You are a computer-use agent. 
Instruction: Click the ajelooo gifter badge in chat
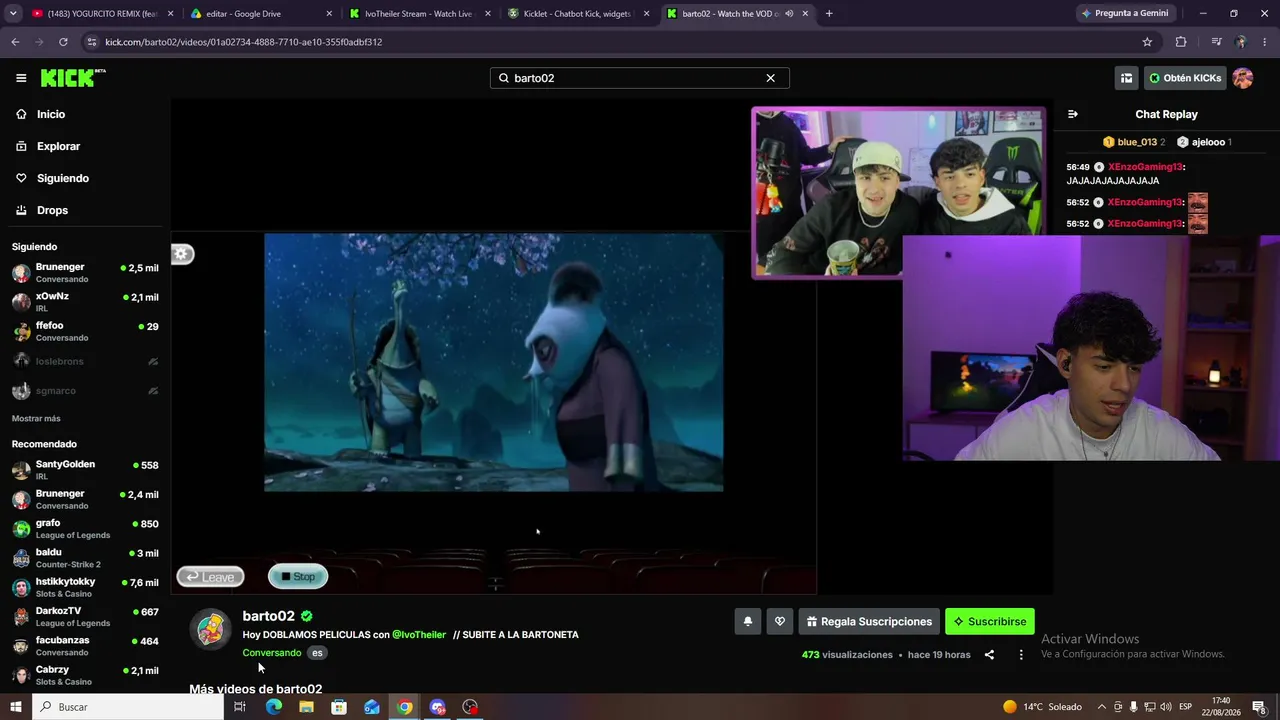click(x=1204, y=142)
